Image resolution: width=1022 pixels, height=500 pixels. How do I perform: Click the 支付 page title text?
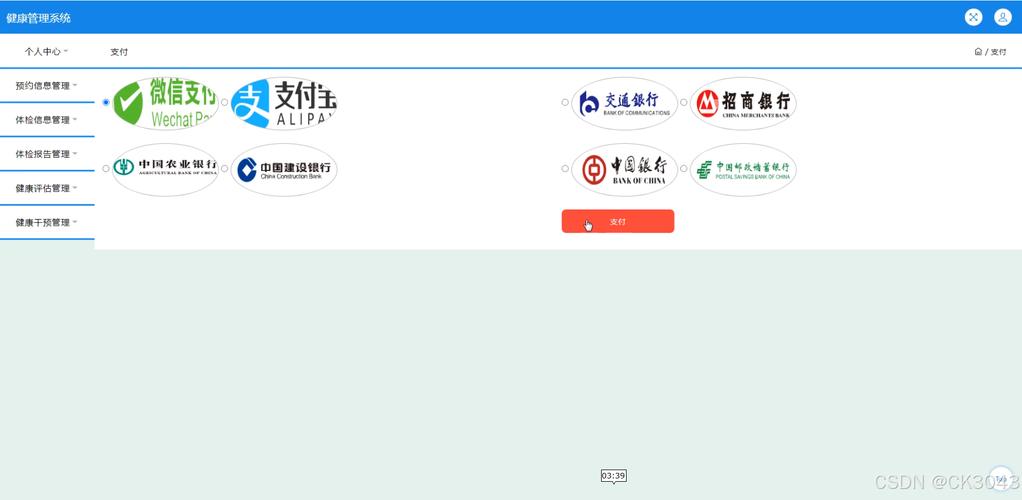coord(119,52)
